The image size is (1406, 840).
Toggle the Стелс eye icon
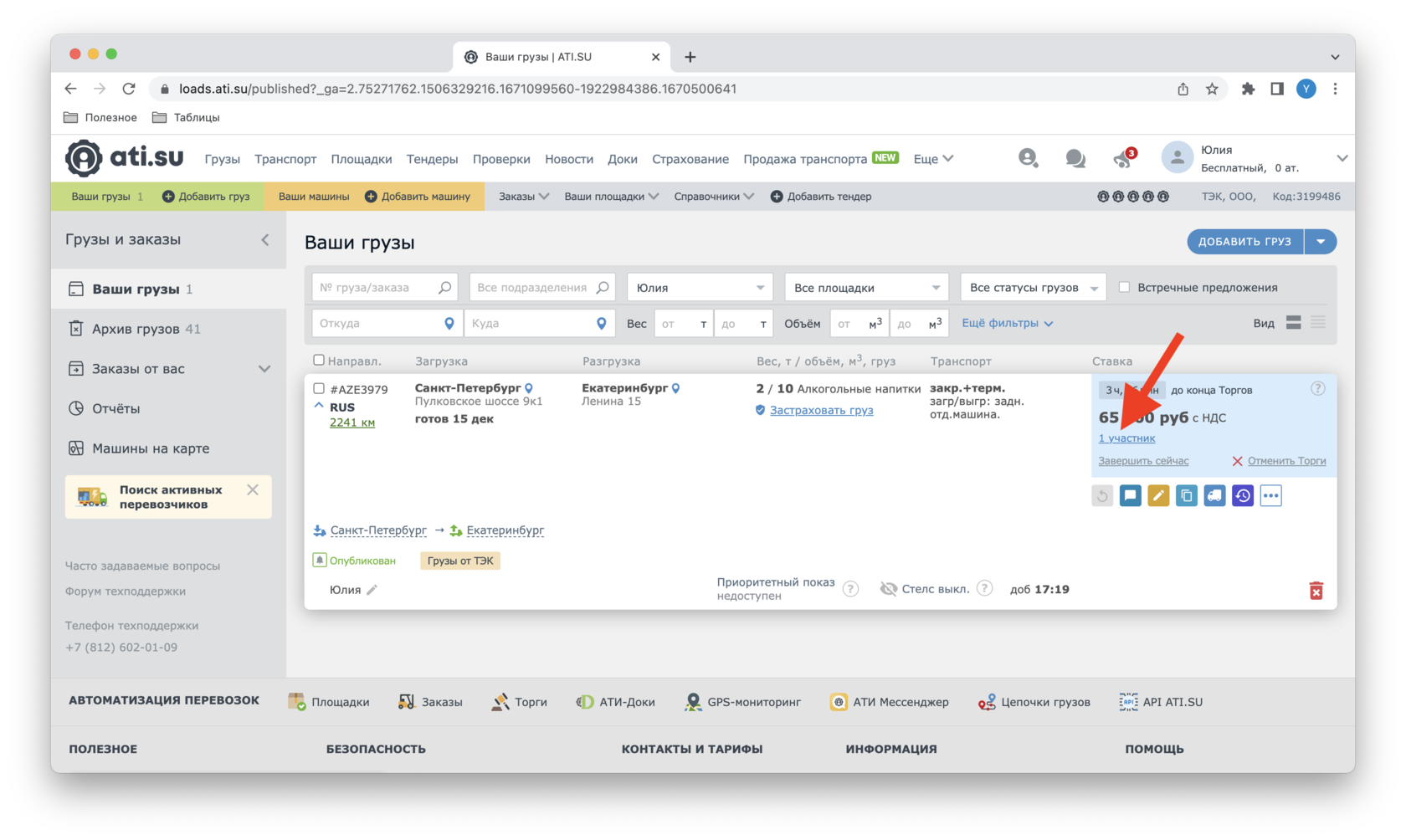click(x=888, y=589)
